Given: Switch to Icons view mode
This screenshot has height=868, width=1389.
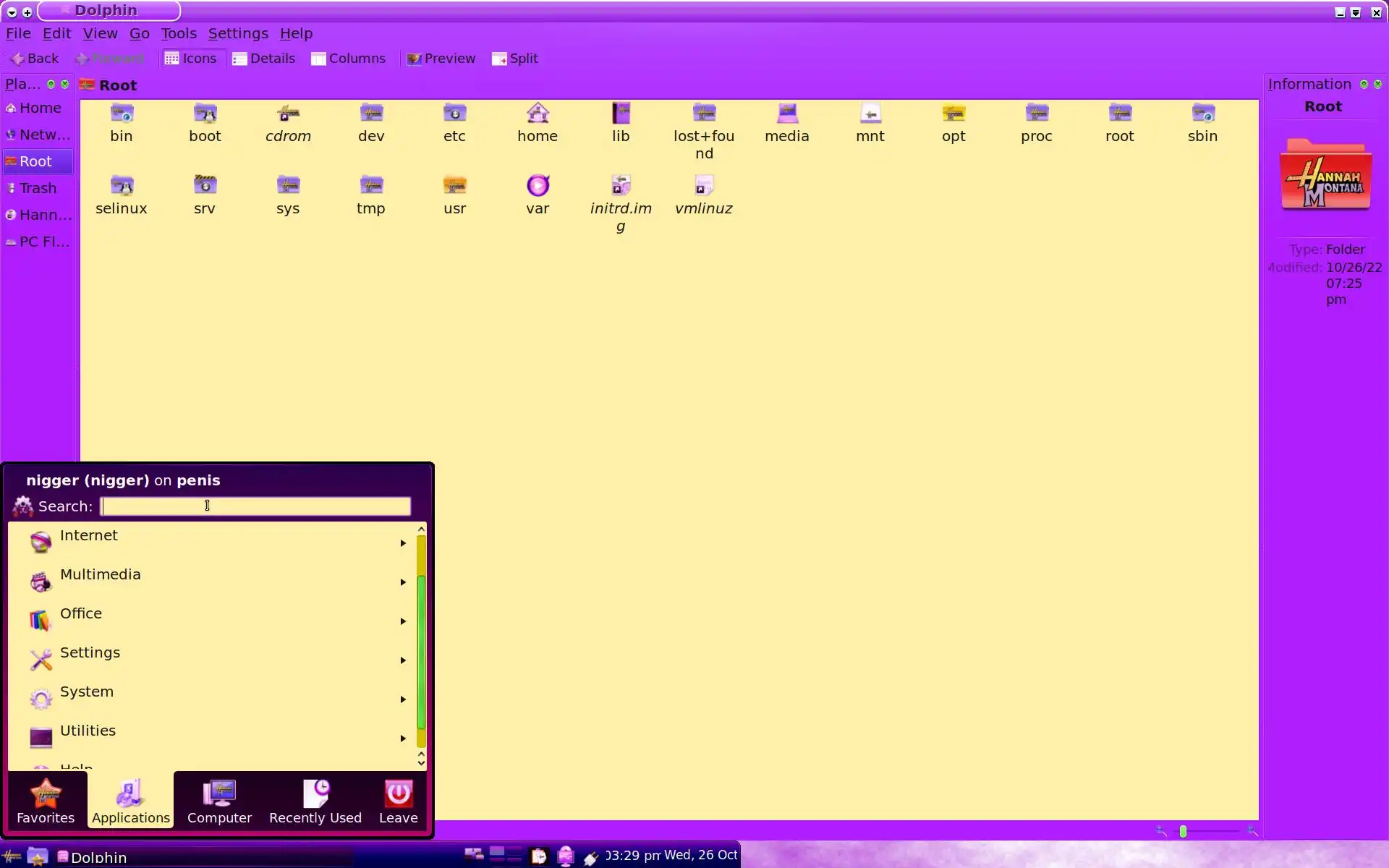Looking at the screenshot, I should point(190,59).
